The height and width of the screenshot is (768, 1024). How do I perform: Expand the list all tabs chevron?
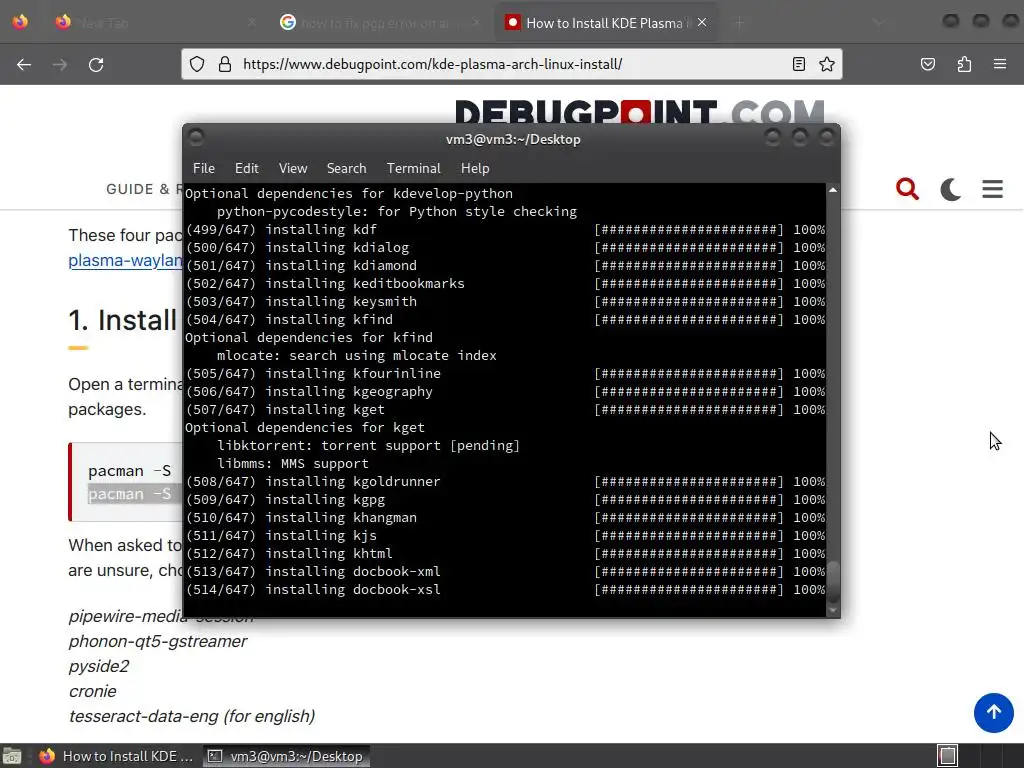point(878,23)
